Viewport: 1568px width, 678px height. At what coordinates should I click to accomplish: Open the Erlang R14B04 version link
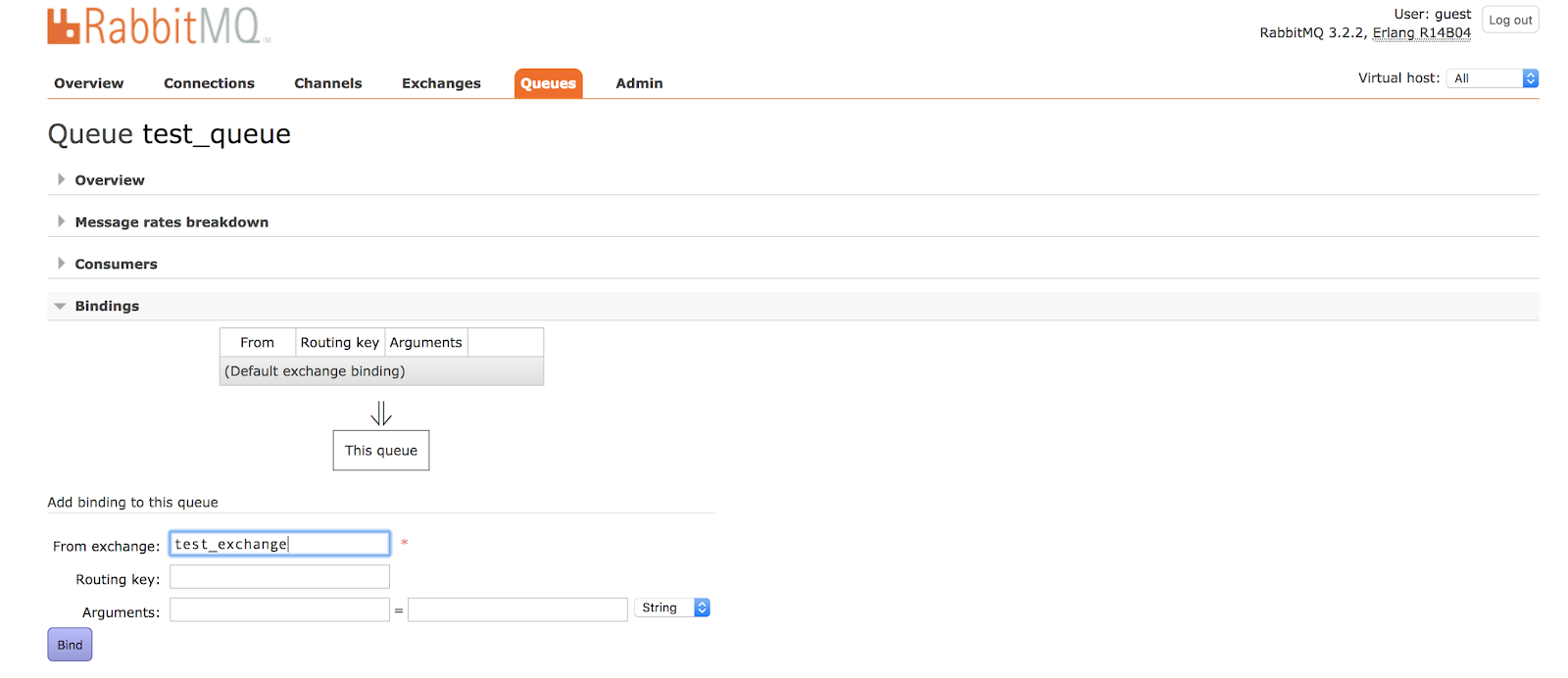click(x=1422, y=32)
